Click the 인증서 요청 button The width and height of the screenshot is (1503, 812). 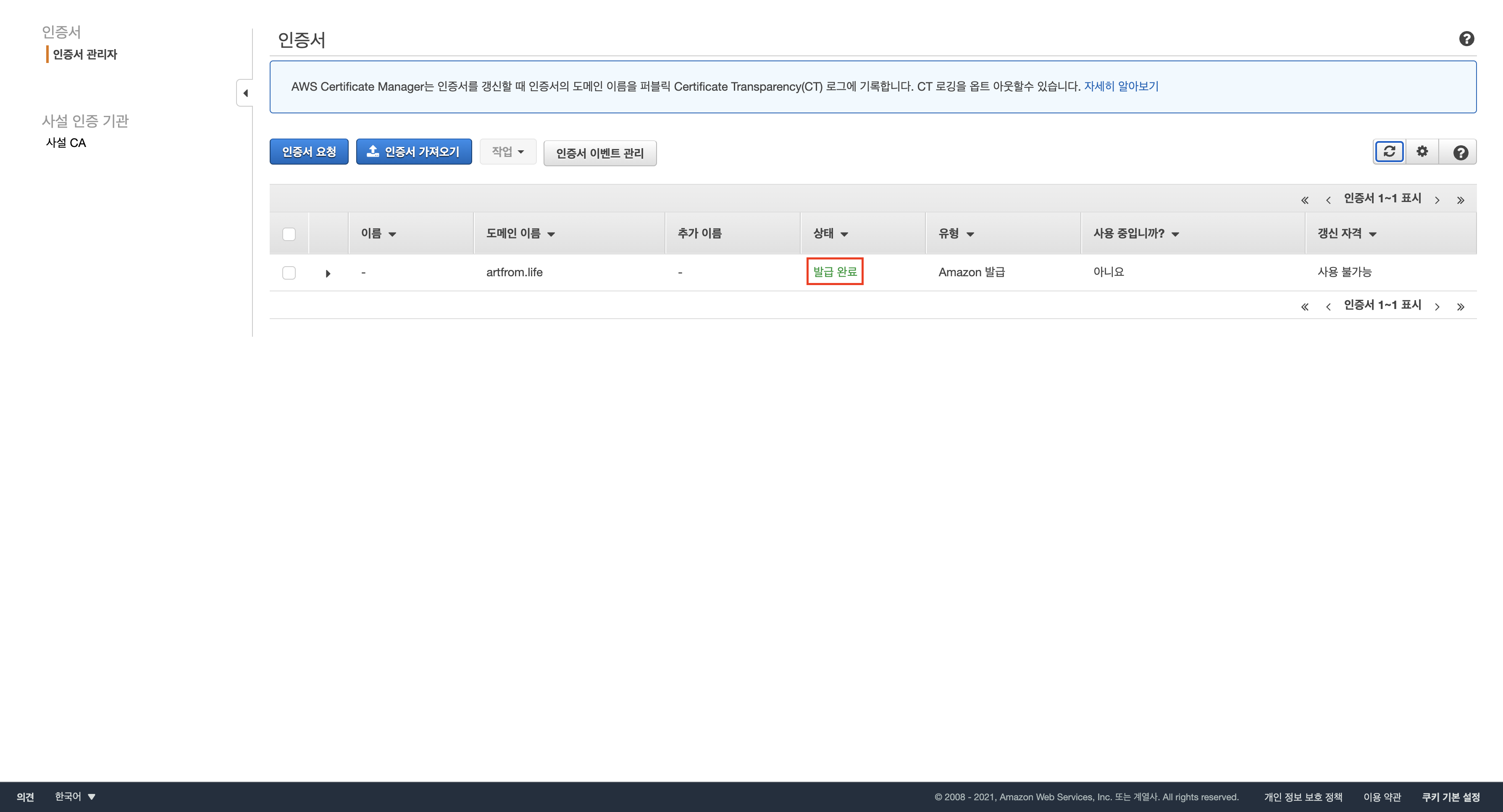click(x=309, y=152)
